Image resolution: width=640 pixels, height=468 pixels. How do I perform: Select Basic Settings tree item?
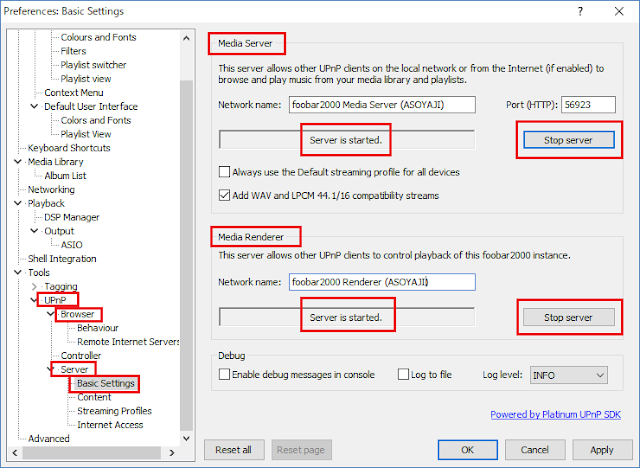[x=106, y=384]
